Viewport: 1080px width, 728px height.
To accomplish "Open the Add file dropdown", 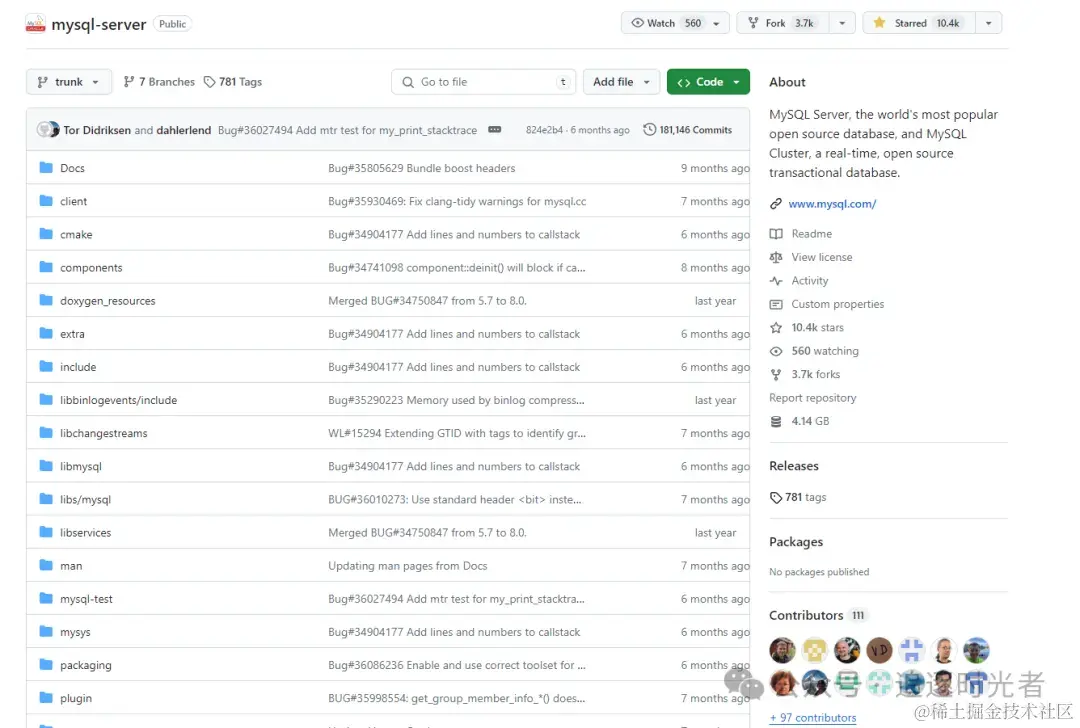I will [x=621, y=82].
